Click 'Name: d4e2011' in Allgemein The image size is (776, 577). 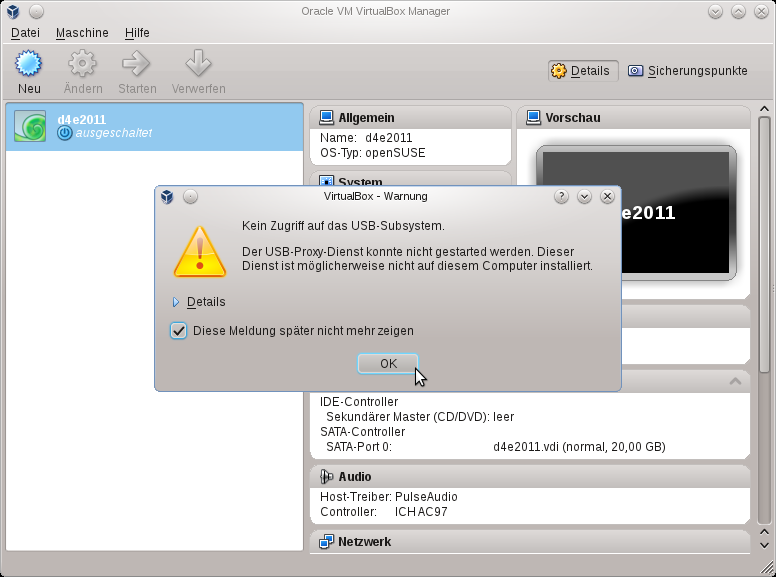point(366,138)
